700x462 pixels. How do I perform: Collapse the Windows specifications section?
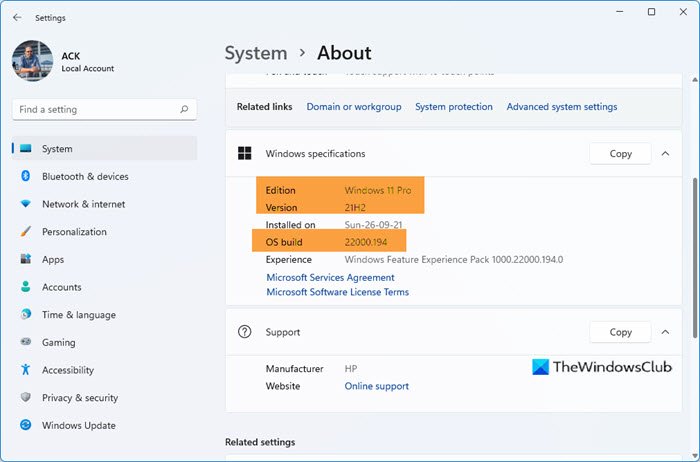(666, 154)
